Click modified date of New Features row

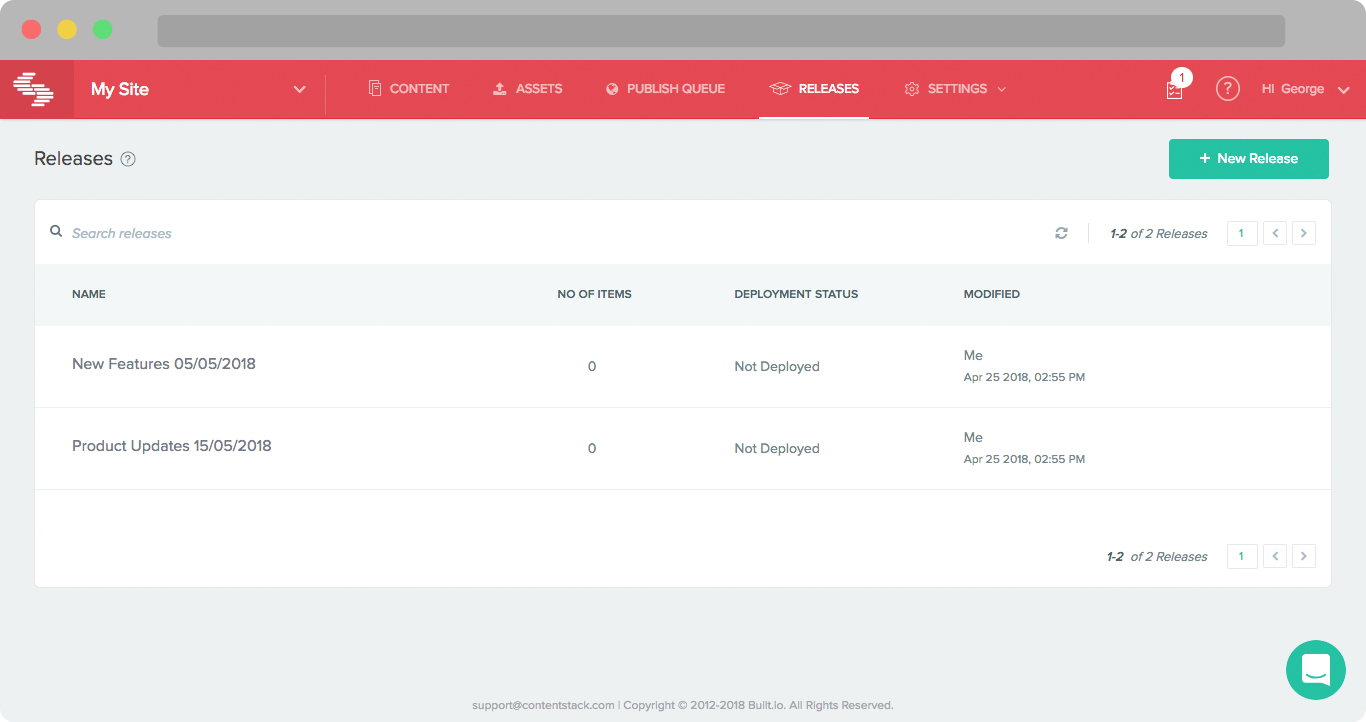click(1024, 378)
